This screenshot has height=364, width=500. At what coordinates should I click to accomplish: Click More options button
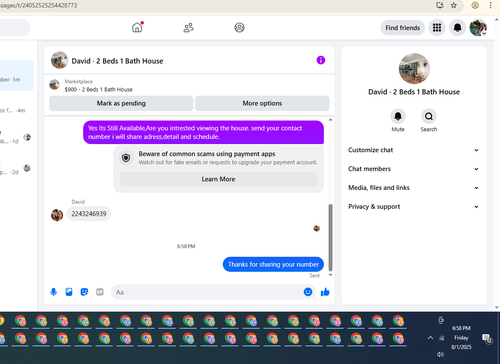click(x=262, y=103)
